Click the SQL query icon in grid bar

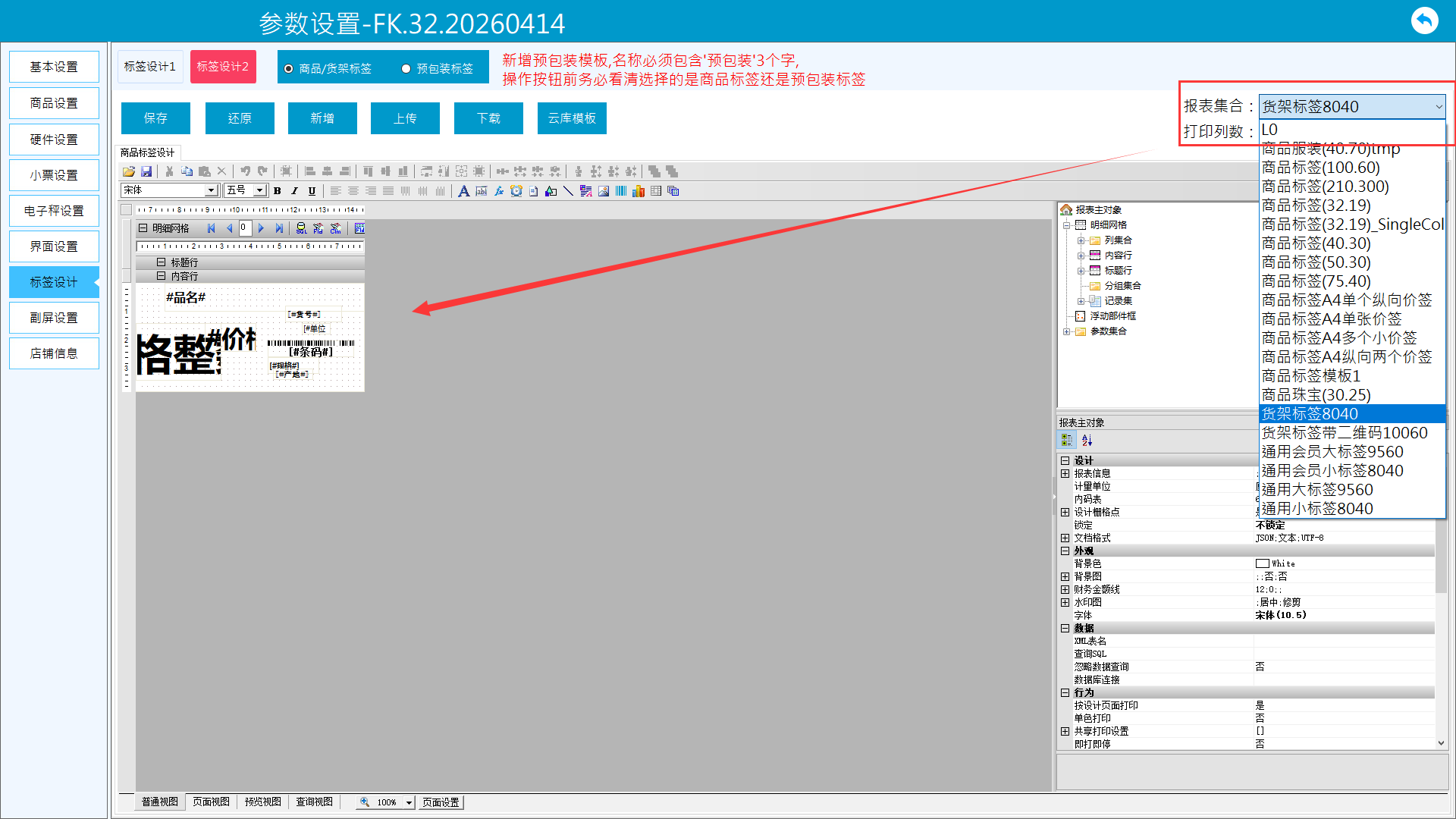(301, 228)
